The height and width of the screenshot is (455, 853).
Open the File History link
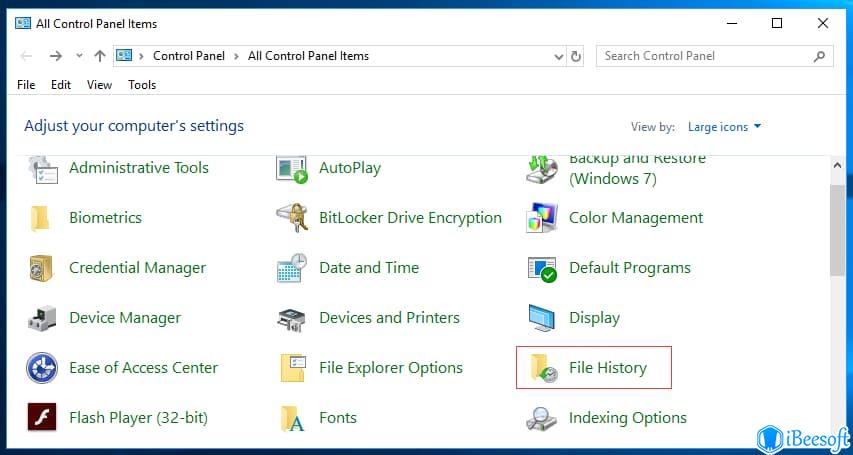click(608, 368)
